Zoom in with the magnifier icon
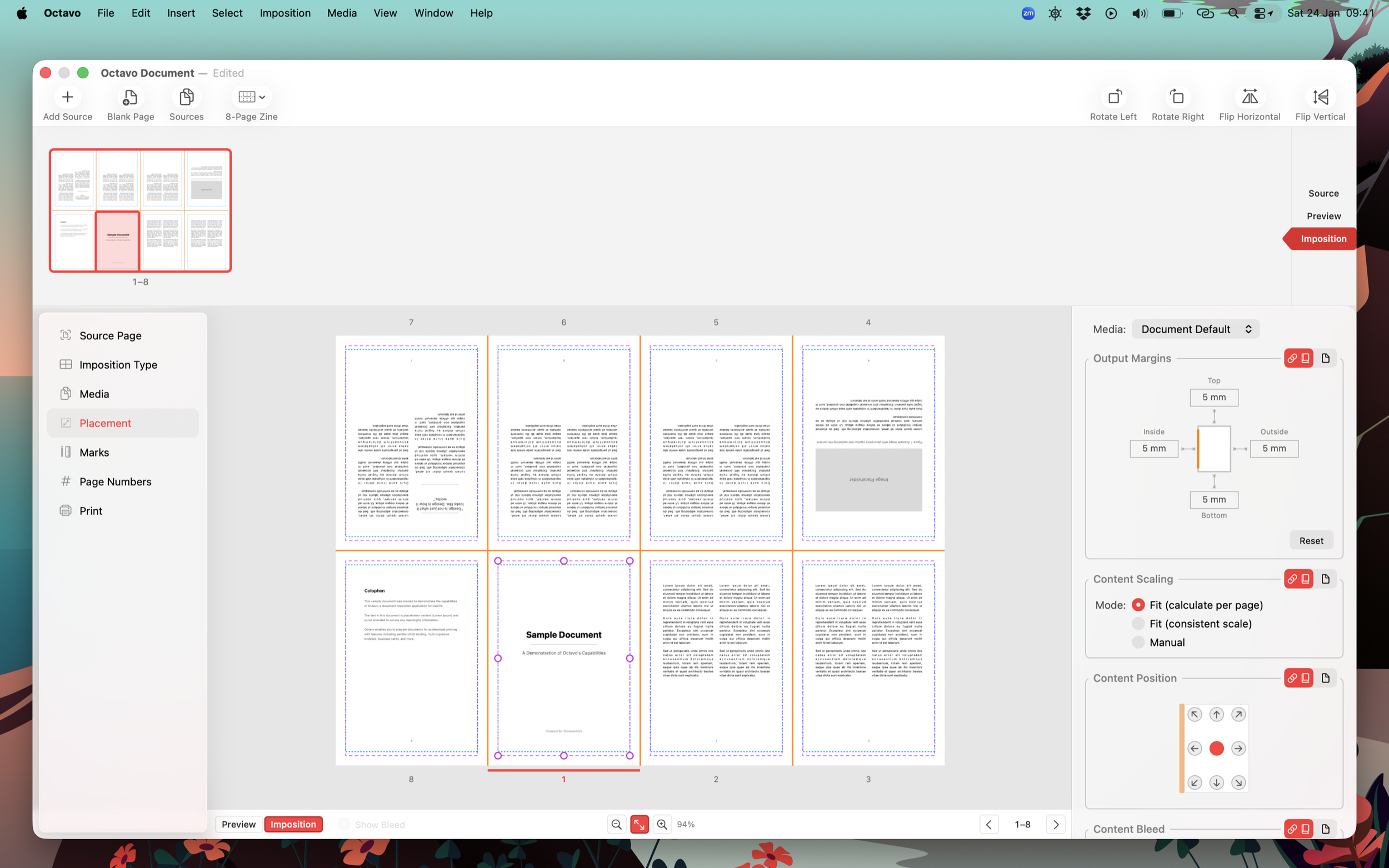Viewport: 1389px width, 868px height. click(662, 824)
